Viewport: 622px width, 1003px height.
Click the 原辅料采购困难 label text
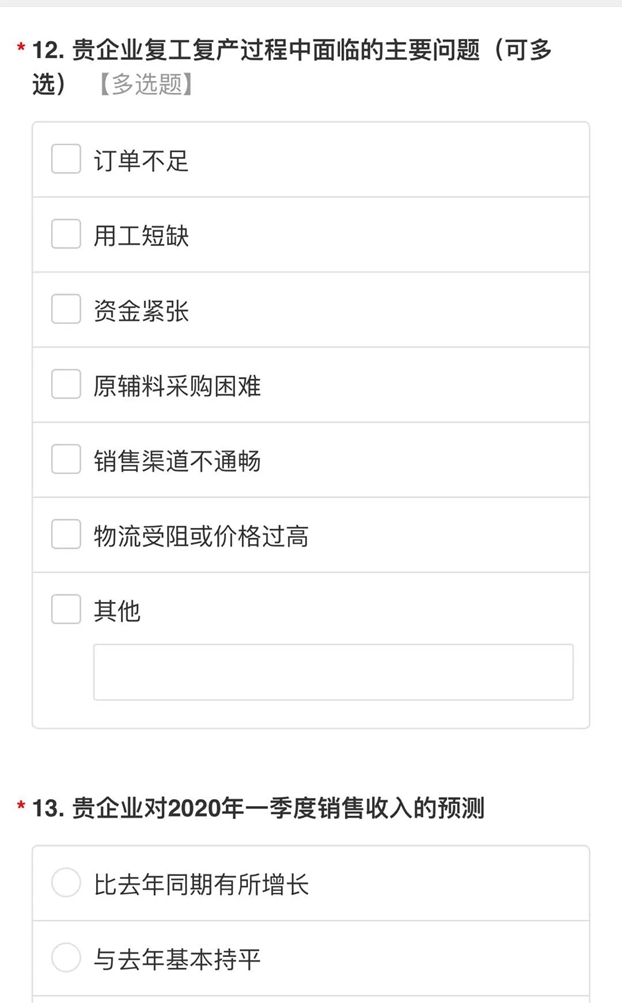coord(177,386)
